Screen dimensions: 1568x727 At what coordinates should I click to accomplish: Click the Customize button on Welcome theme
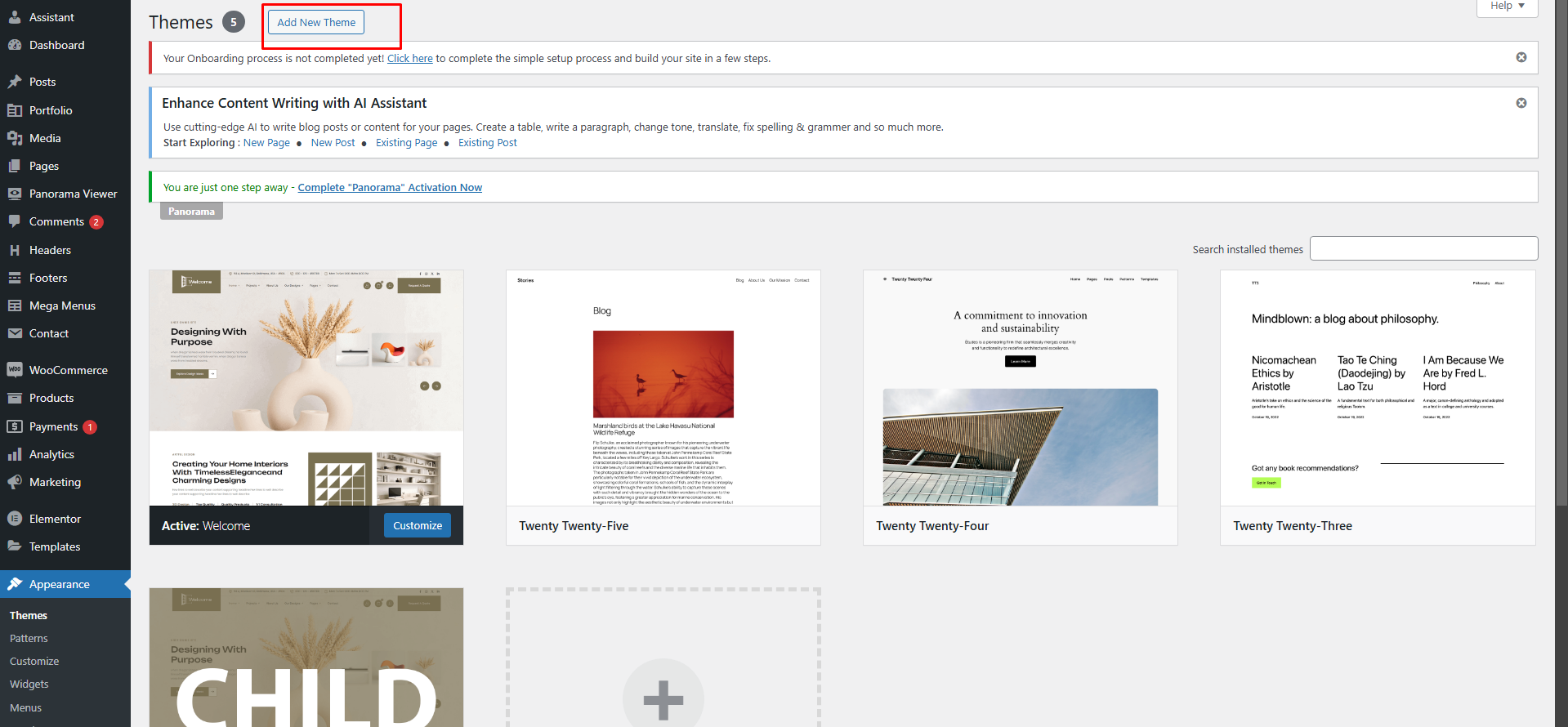418,525
